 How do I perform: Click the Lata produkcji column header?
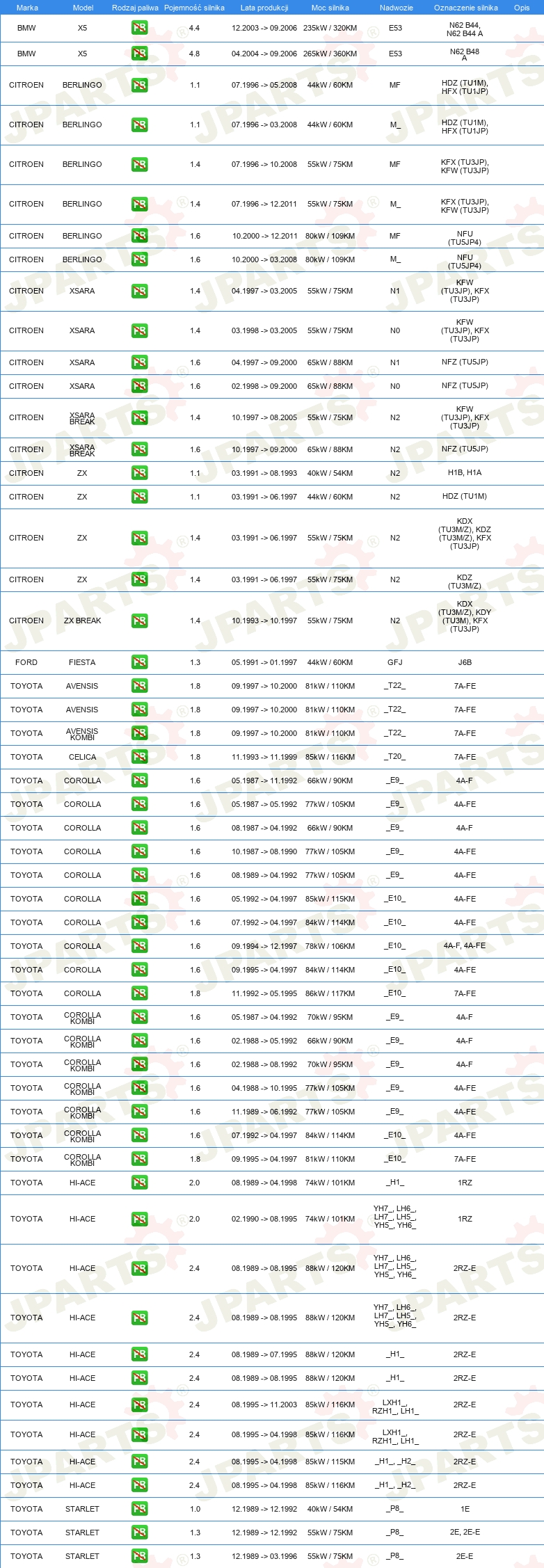[264, 8]
